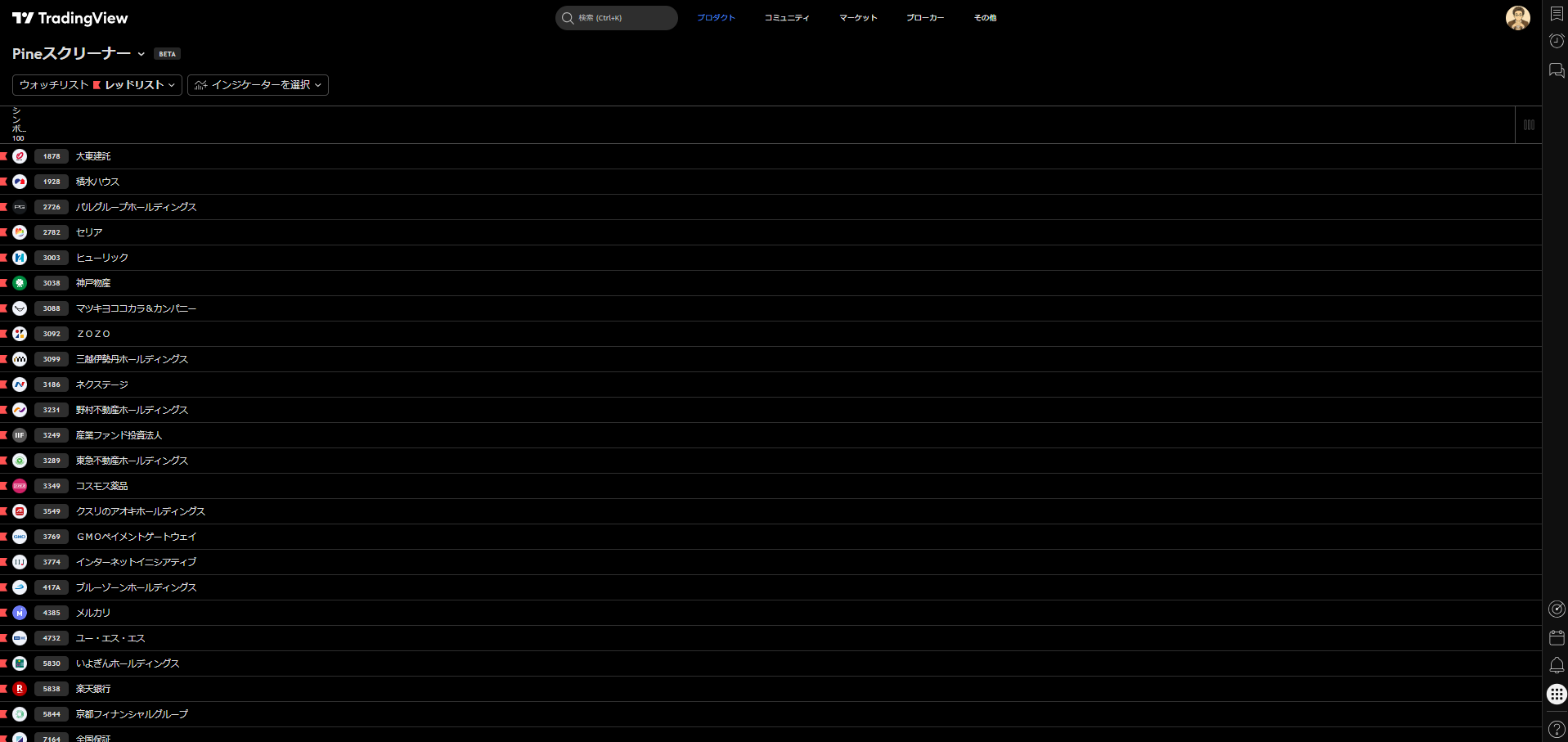Select the クスリのアオキホールディングス row name
Screen dimensions: 1568x742
click(x=141, y=511)
